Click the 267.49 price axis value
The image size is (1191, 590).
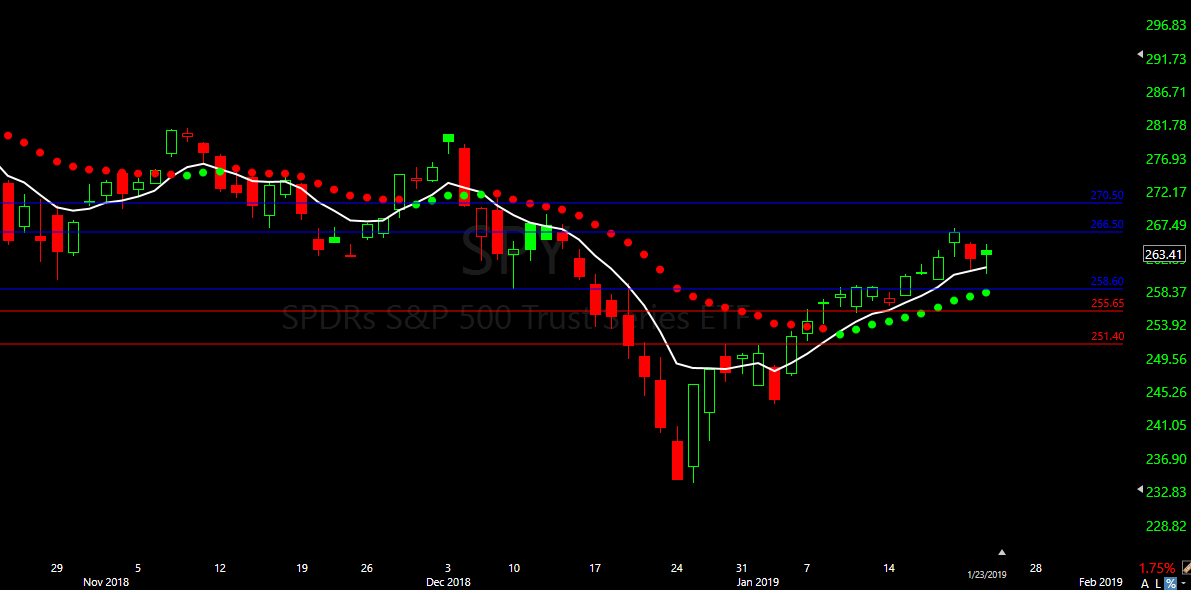(x=1166, y=225)
